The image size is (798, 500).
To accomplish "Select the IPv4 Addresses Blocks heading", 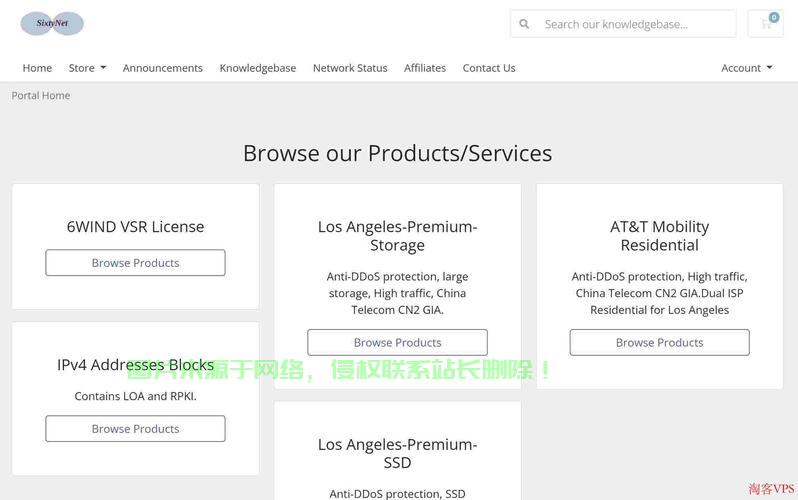I will point(135,365).
